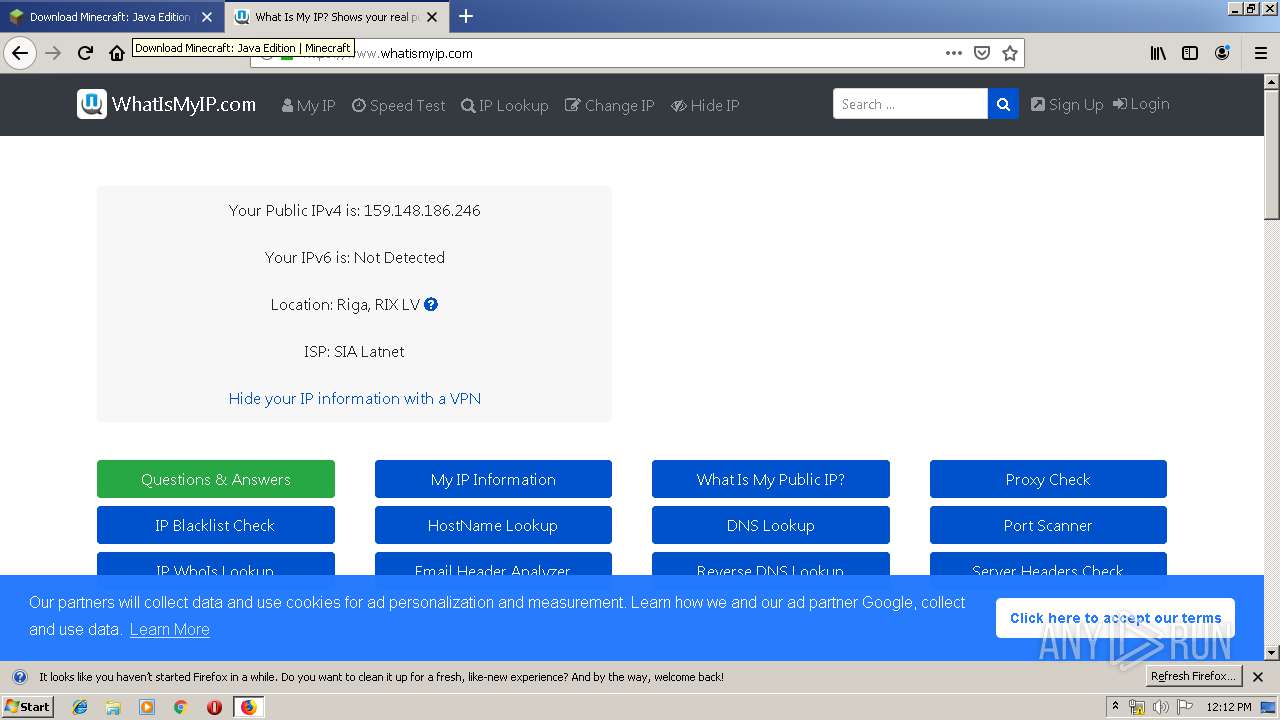Open a new tab
Viewport: 1280px width, 720px height.
(466, 16)
